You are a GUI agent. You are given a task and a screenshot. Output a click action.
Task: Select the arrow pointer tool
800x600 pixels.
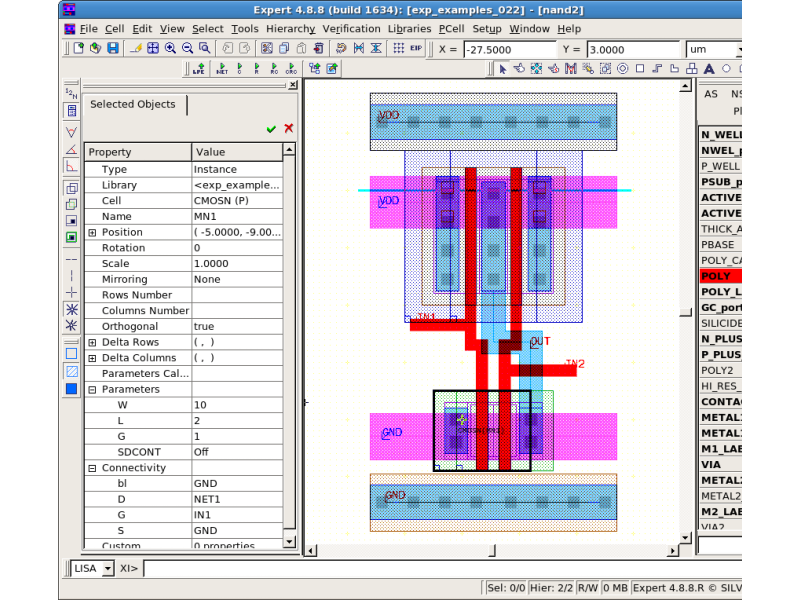(x=503, y=69)
